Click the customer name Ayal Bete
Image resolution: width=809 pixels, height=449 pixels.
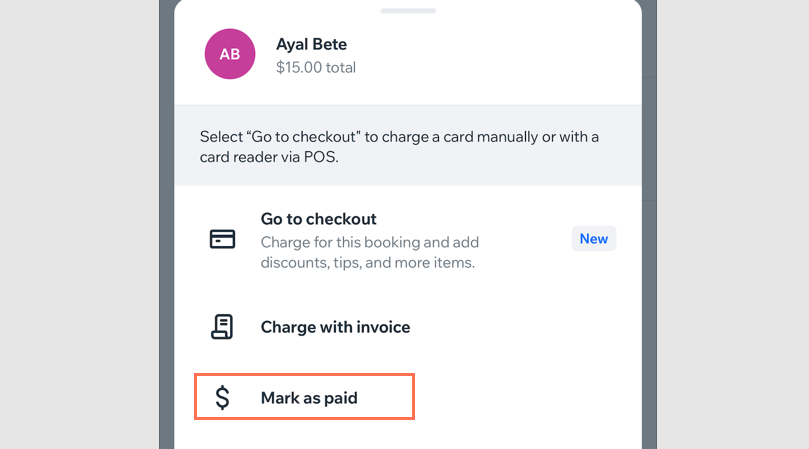pyautogui.click(x=311, y=44)
